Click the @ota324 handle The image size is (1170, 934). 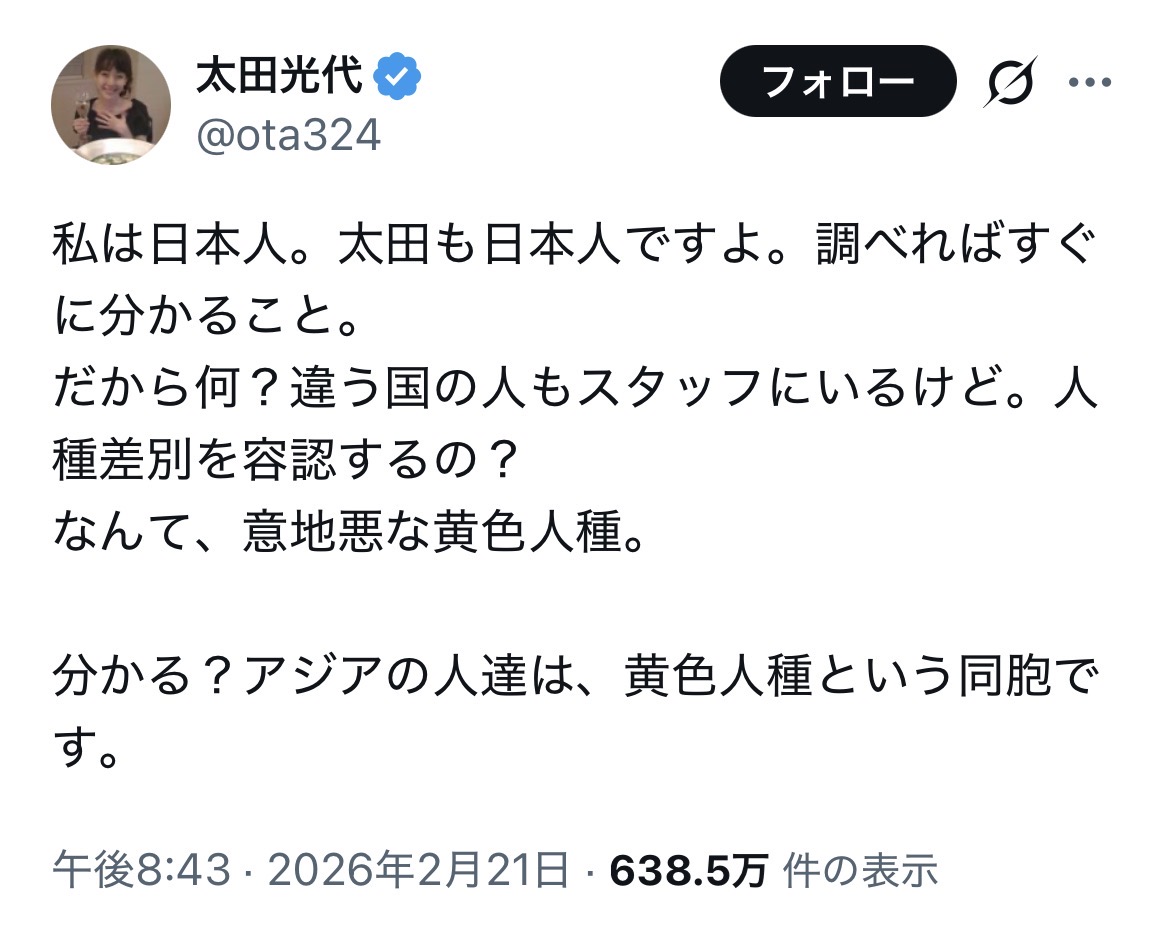[288, 136]
